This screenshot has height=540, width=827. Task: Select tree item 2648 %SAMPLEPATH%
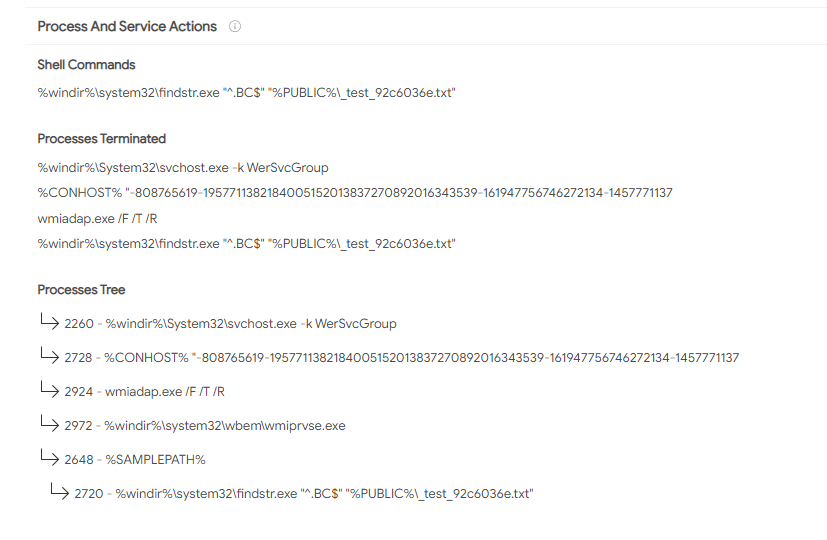[135, 460]
